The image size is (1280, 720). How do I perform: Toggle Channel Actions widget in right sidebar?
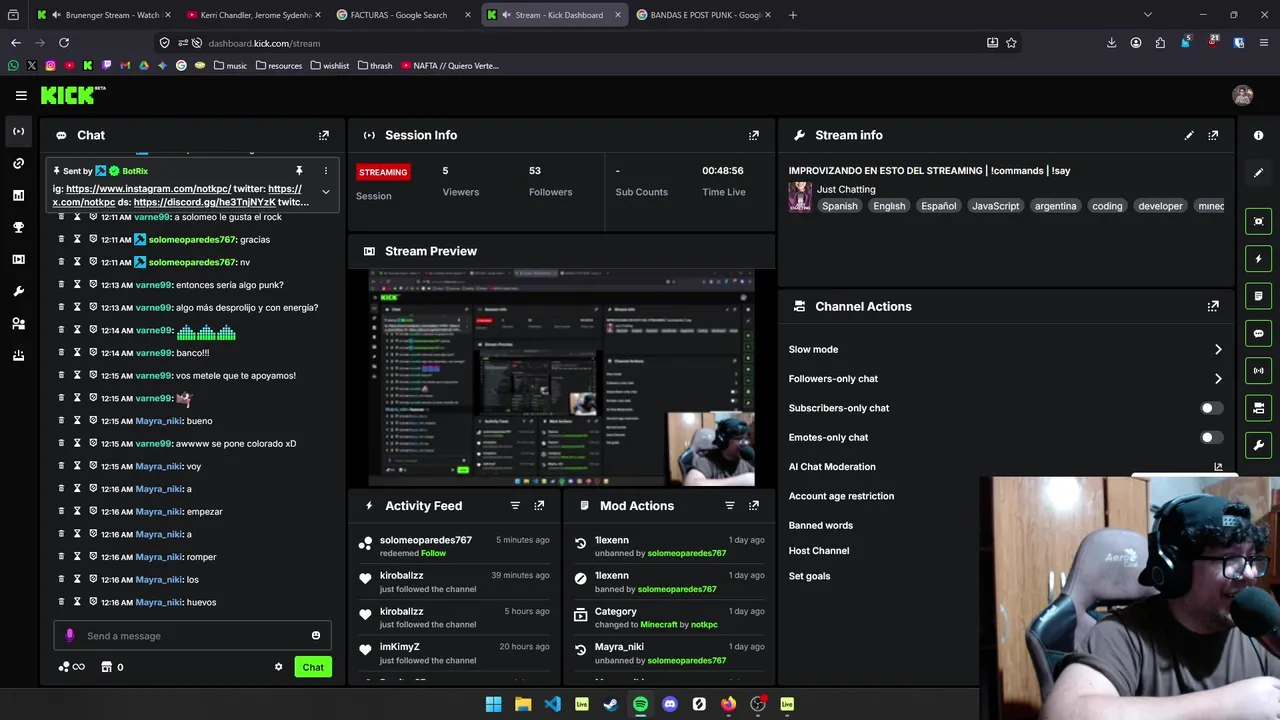(x=1259, y=408)
